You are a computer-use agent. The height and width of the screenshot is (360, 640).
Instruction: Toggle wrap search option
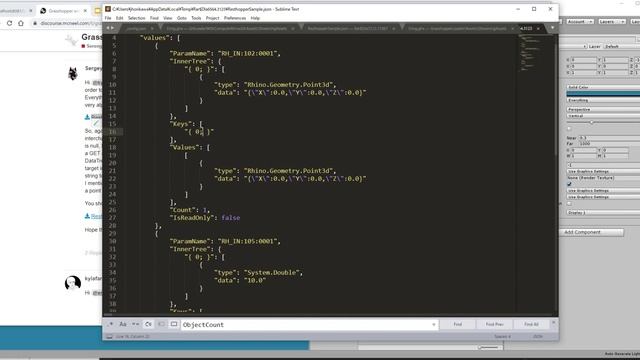148,324
